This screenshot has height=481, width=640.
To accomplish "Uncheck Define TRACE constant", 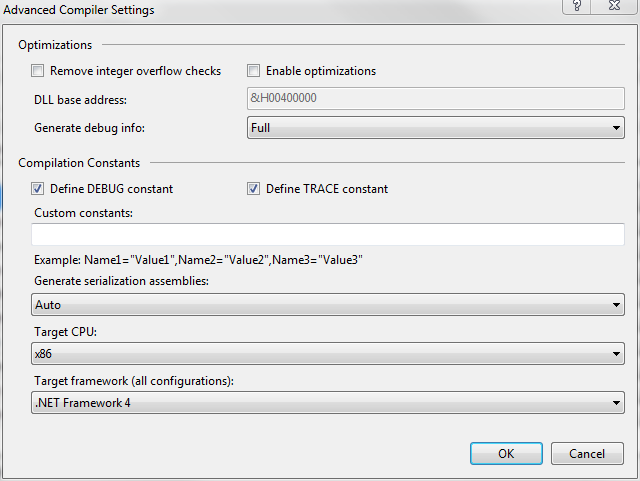I will [x=254, y=189].
